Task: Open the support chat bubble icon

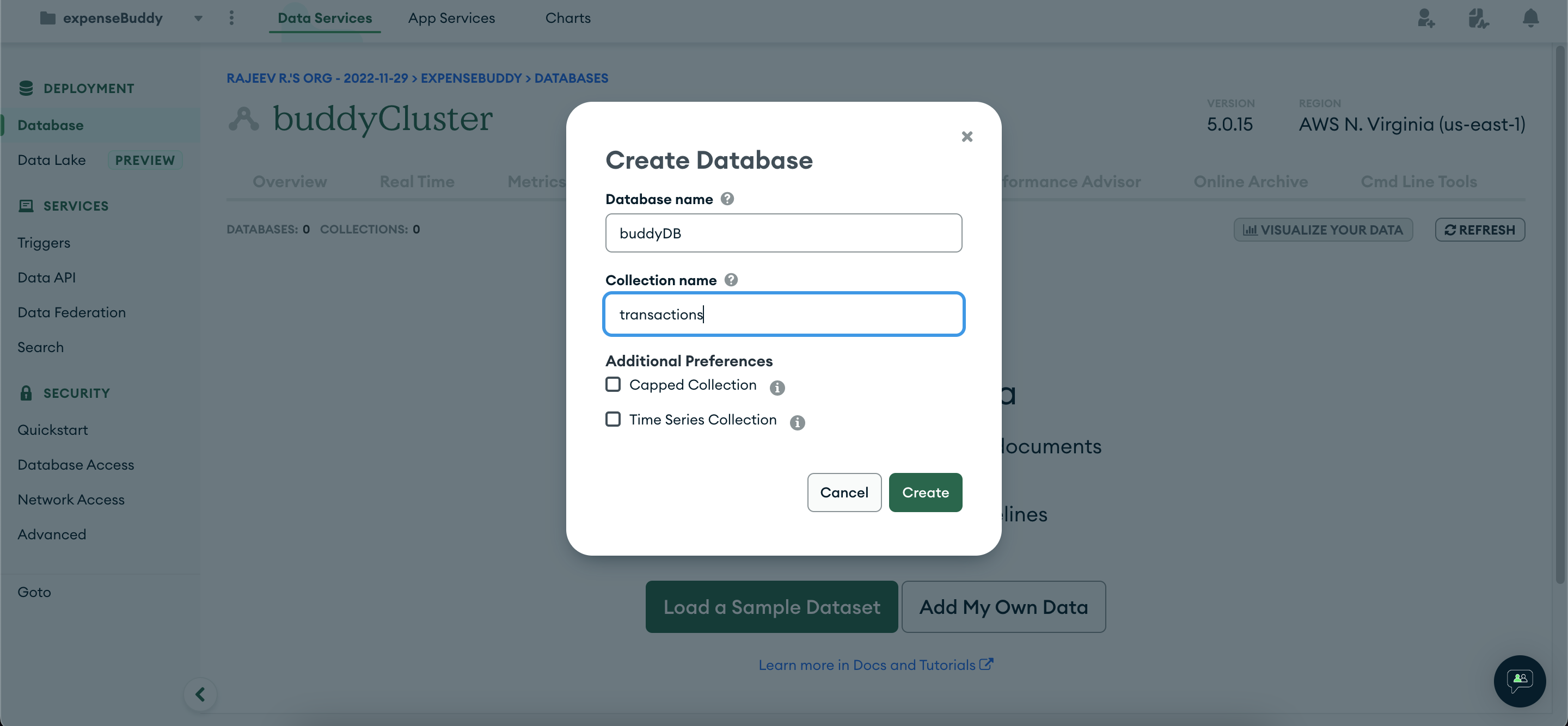Action: coord(1520,681)
